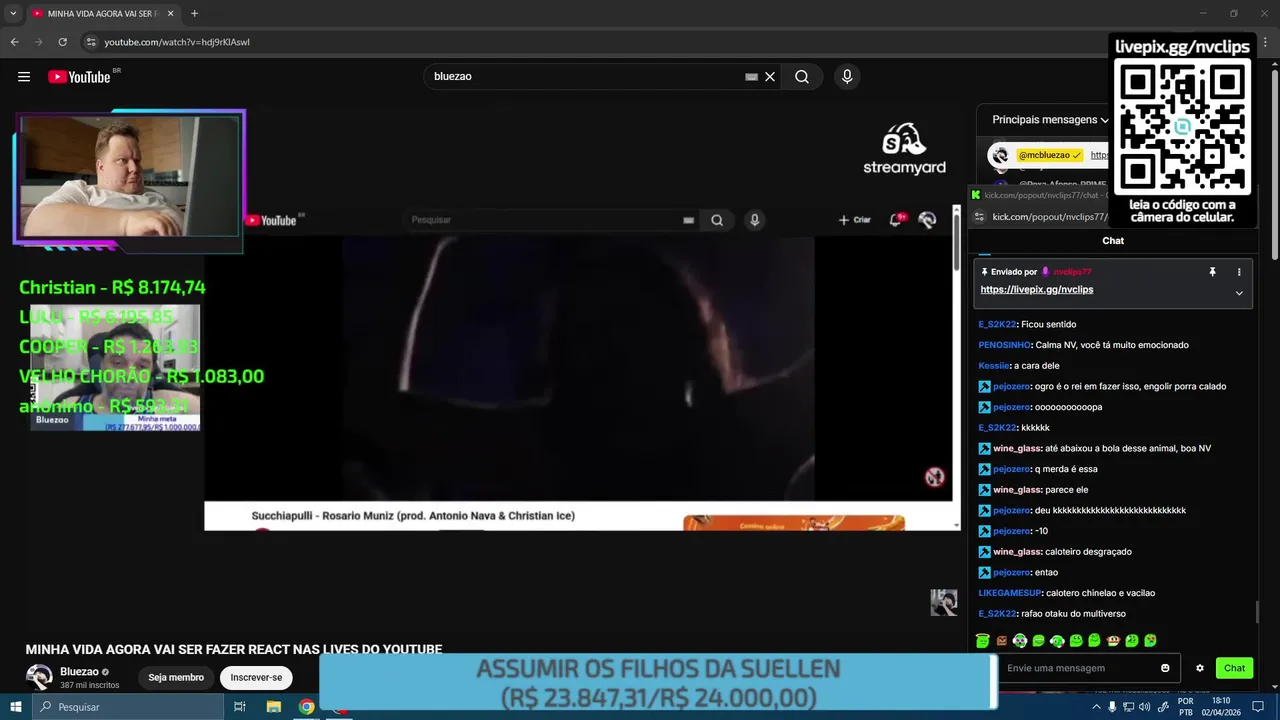Click the circular watermark icon on the video

[x=935, y=477]
